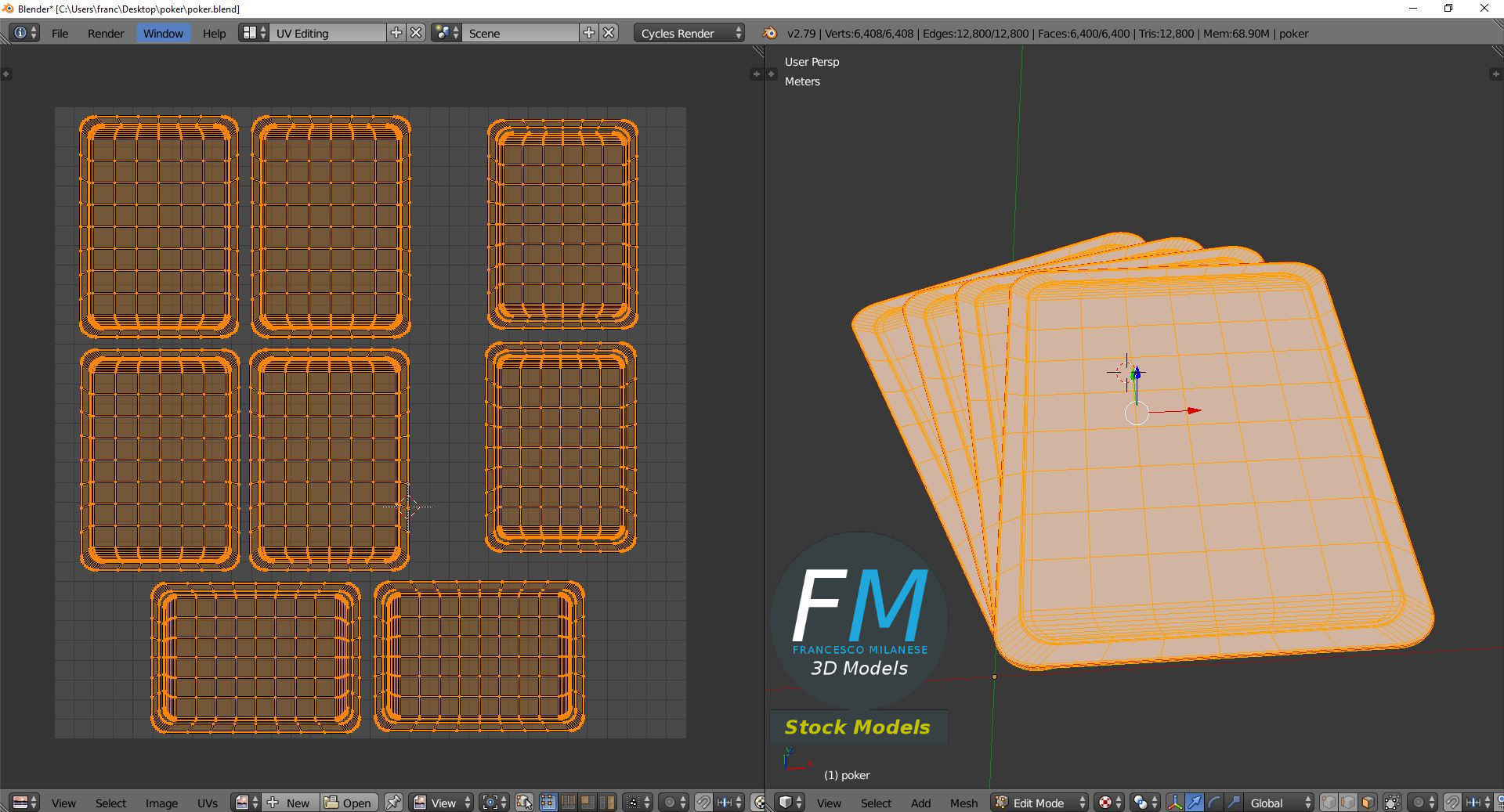This screenshot has width=1504, height=812.
Task: Select UV face selection mode
Action: [x=587, y=803]
